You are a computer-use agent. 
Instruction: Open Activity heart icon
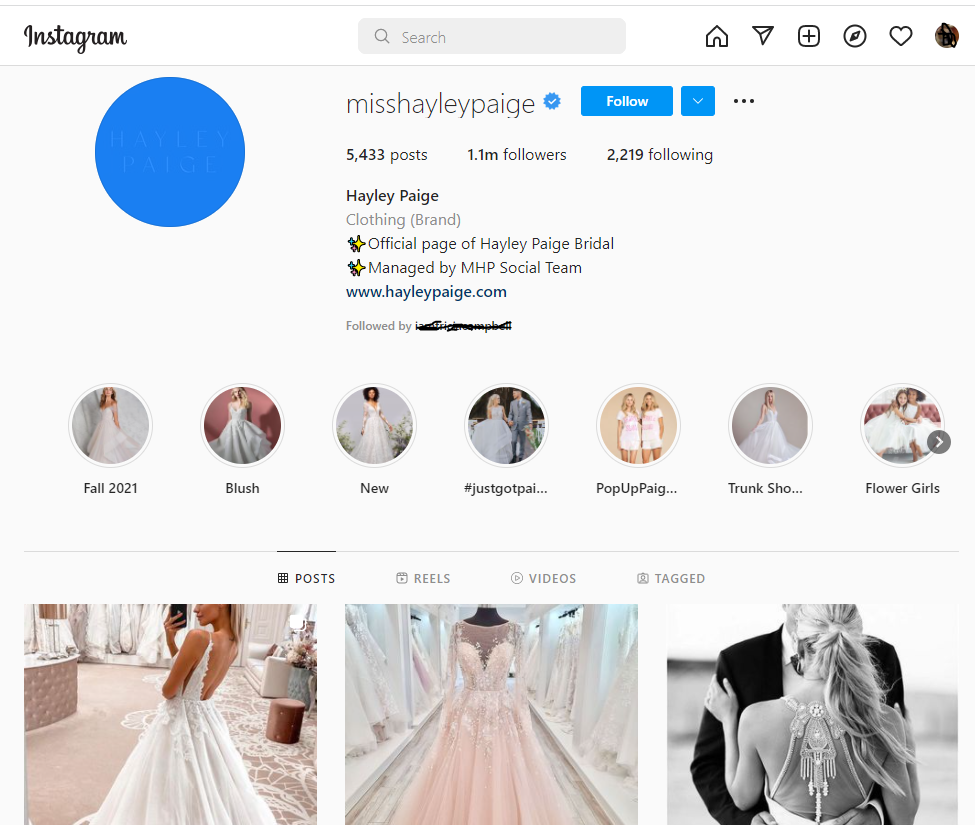point(900,36)
